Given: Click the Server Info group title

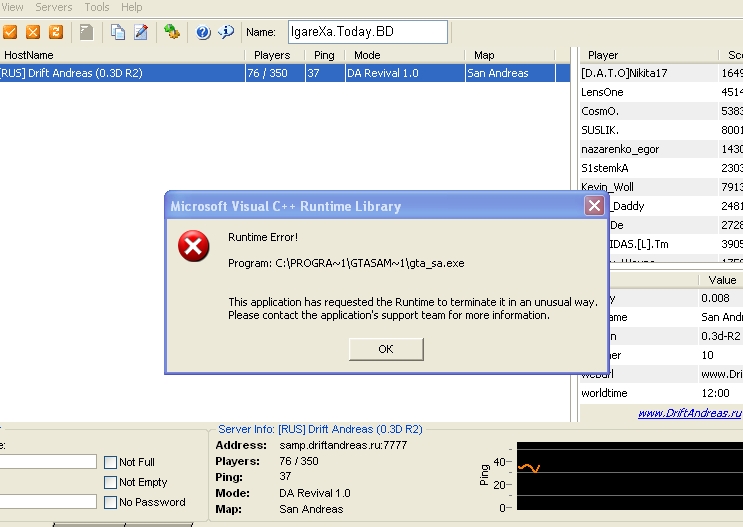Looking at the screenshot, I should coord(320,429).
